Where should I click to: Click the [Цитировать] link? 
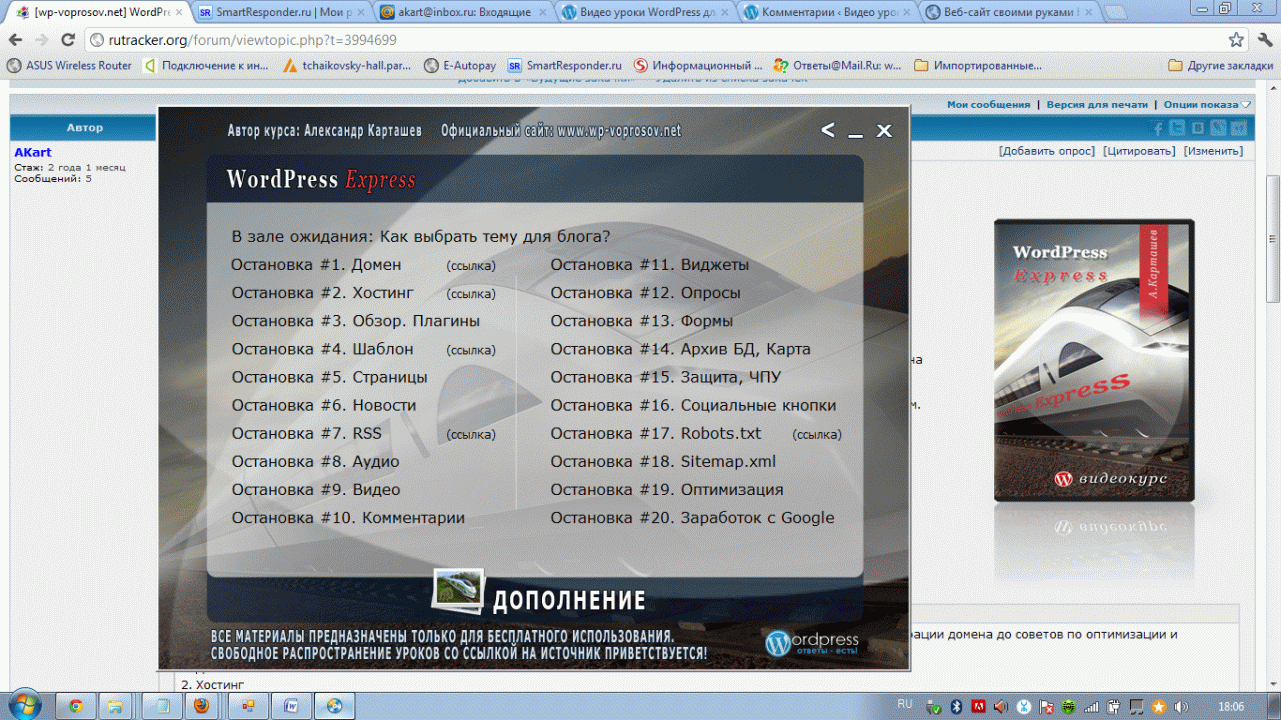coord(1139,151)
